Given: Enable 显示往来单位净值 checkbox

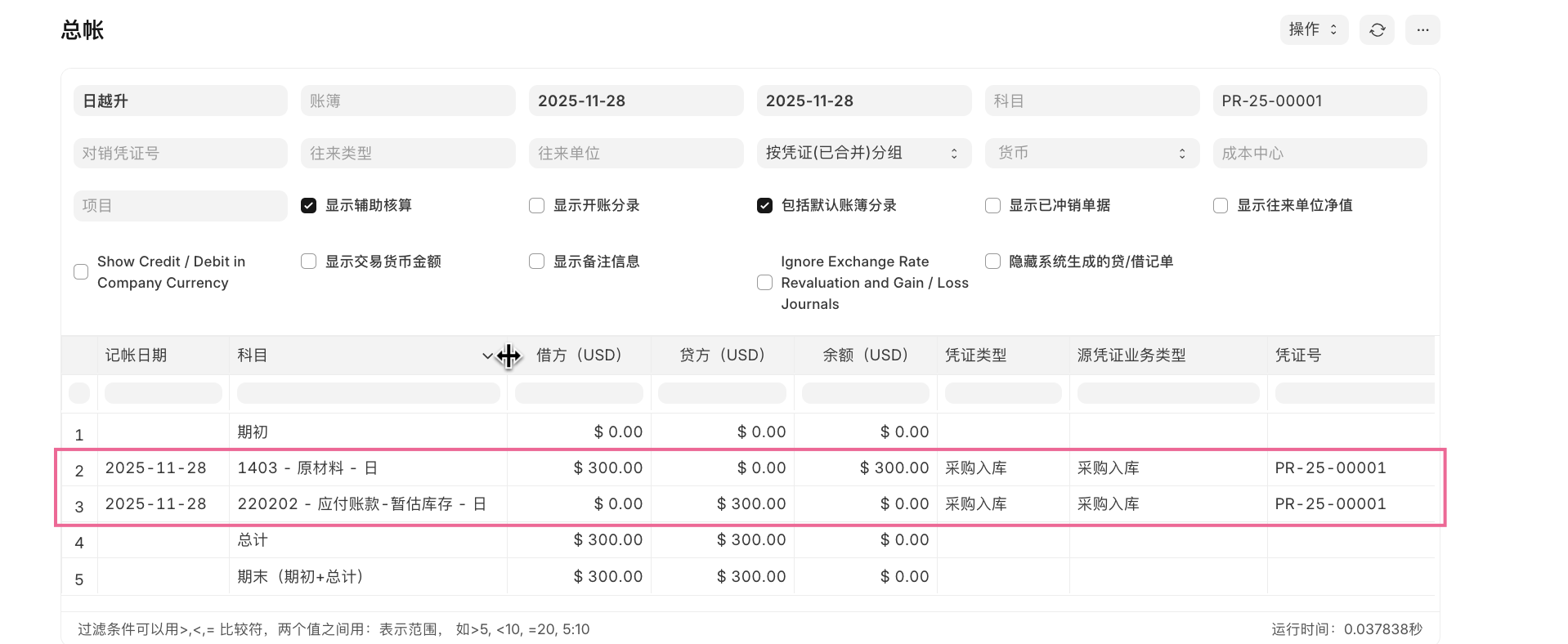Looking at the screenshot, I should click(1221, 206).
